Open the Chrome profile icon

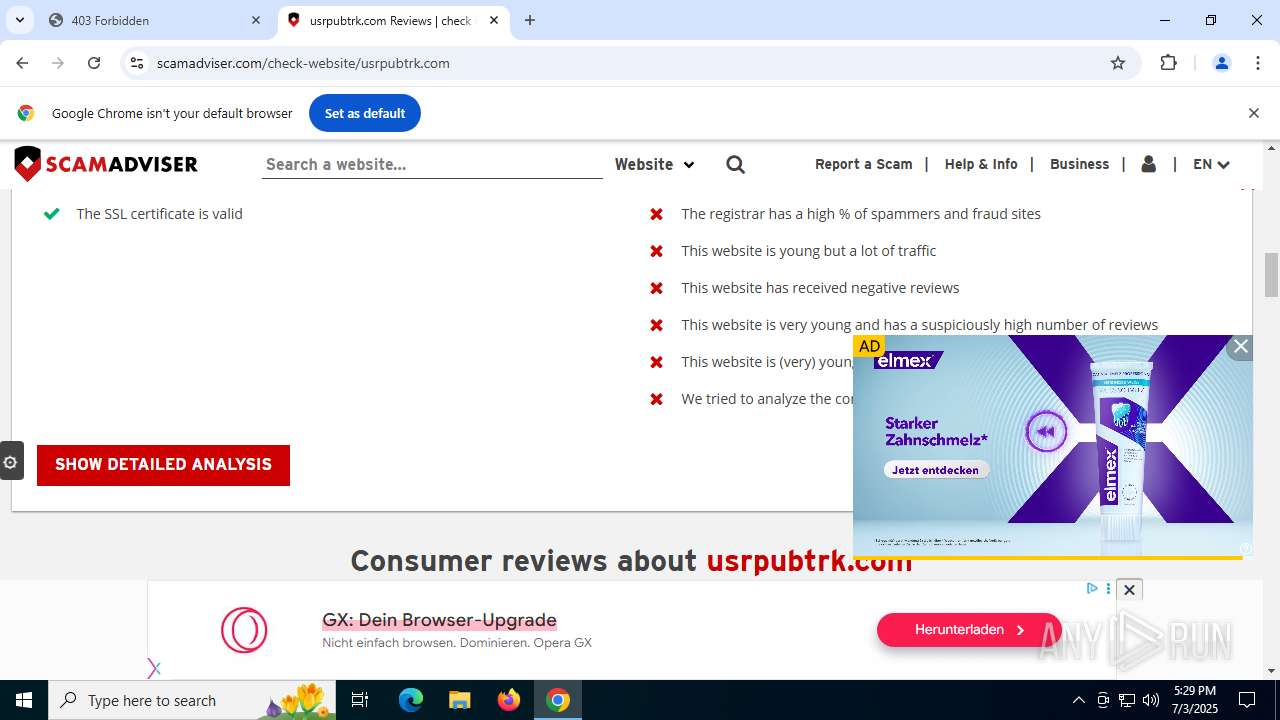[1222, 63]
